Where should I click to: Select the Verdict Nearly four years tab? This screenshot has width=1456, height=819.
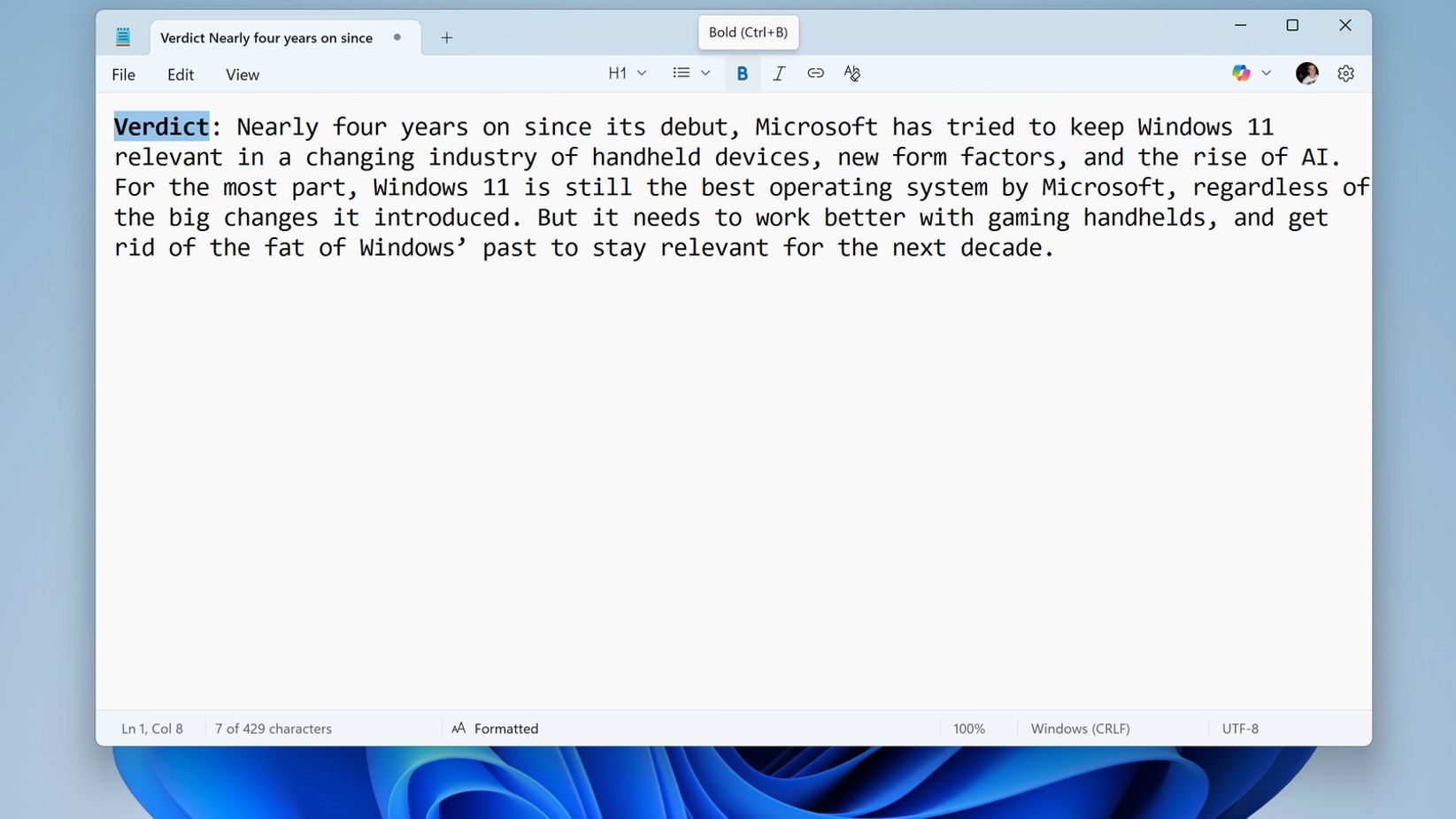(266, 37)
